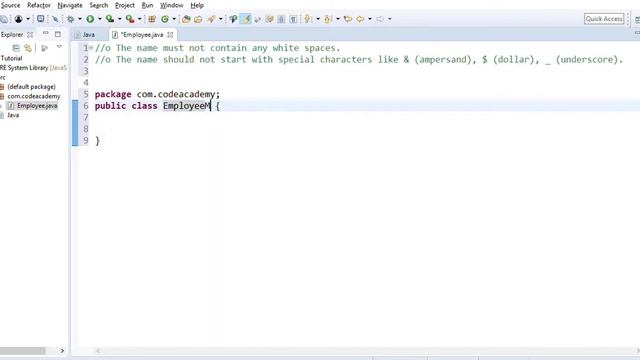Click the round black toolbar icon
The height and width of the screenshot is (360, 640).
click(18, 19)
